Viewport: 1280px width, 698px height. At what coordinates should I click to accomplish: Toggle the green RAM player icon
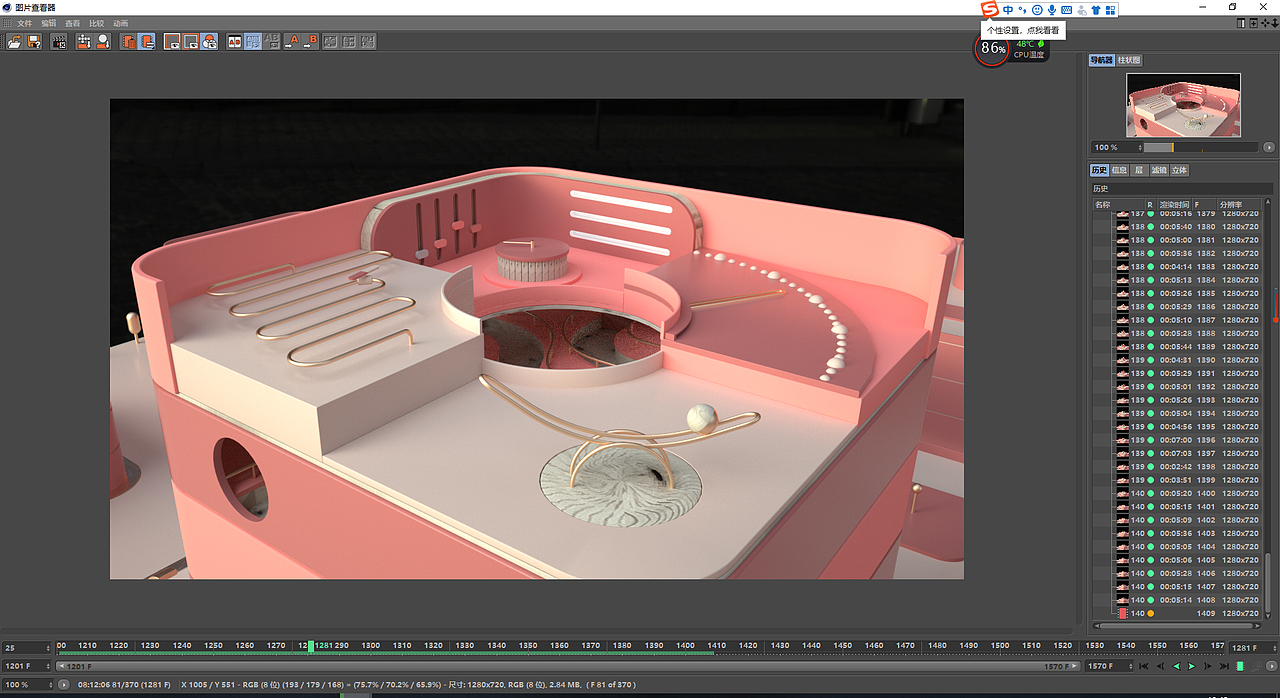click(x=1240, y=666)
